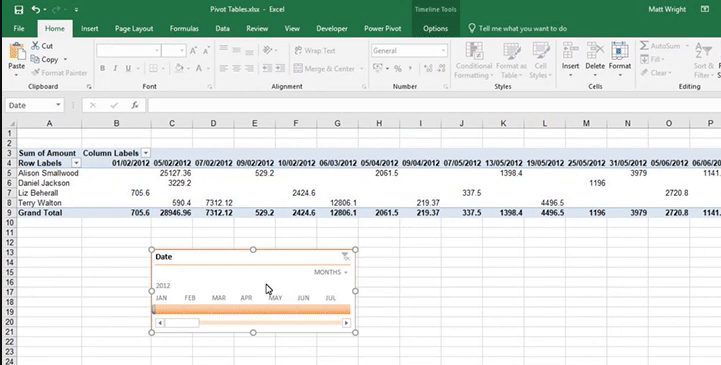The image size is (721, 365).
Task: Open the File tab
Action: [19, 29]
